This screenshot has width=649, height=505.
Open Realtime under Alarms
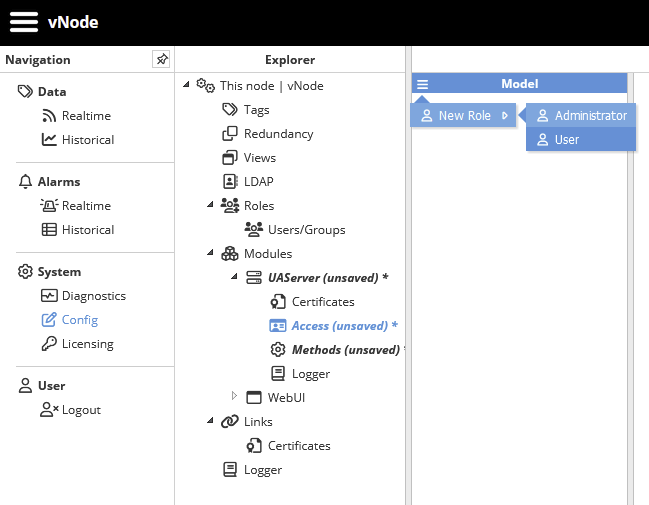click(x=86, y=206)
